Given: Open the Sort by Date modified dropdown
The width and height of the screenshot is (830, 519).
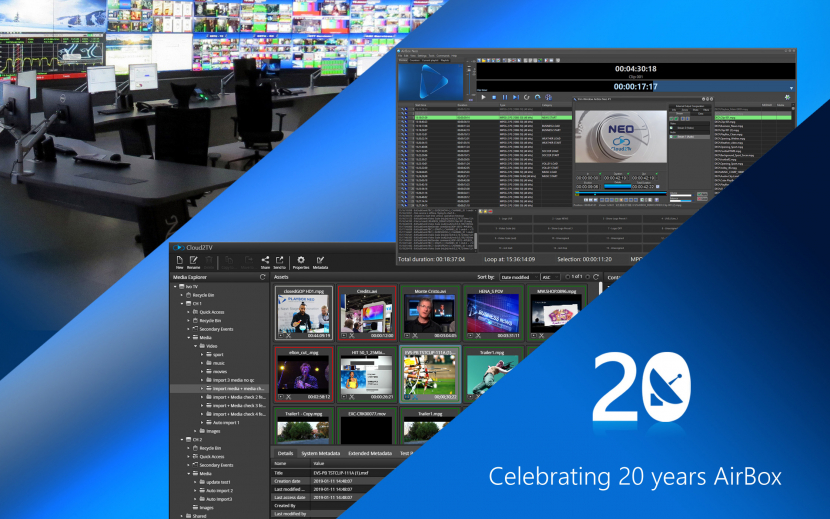Looking at the screenshot, I should (519, 277).
